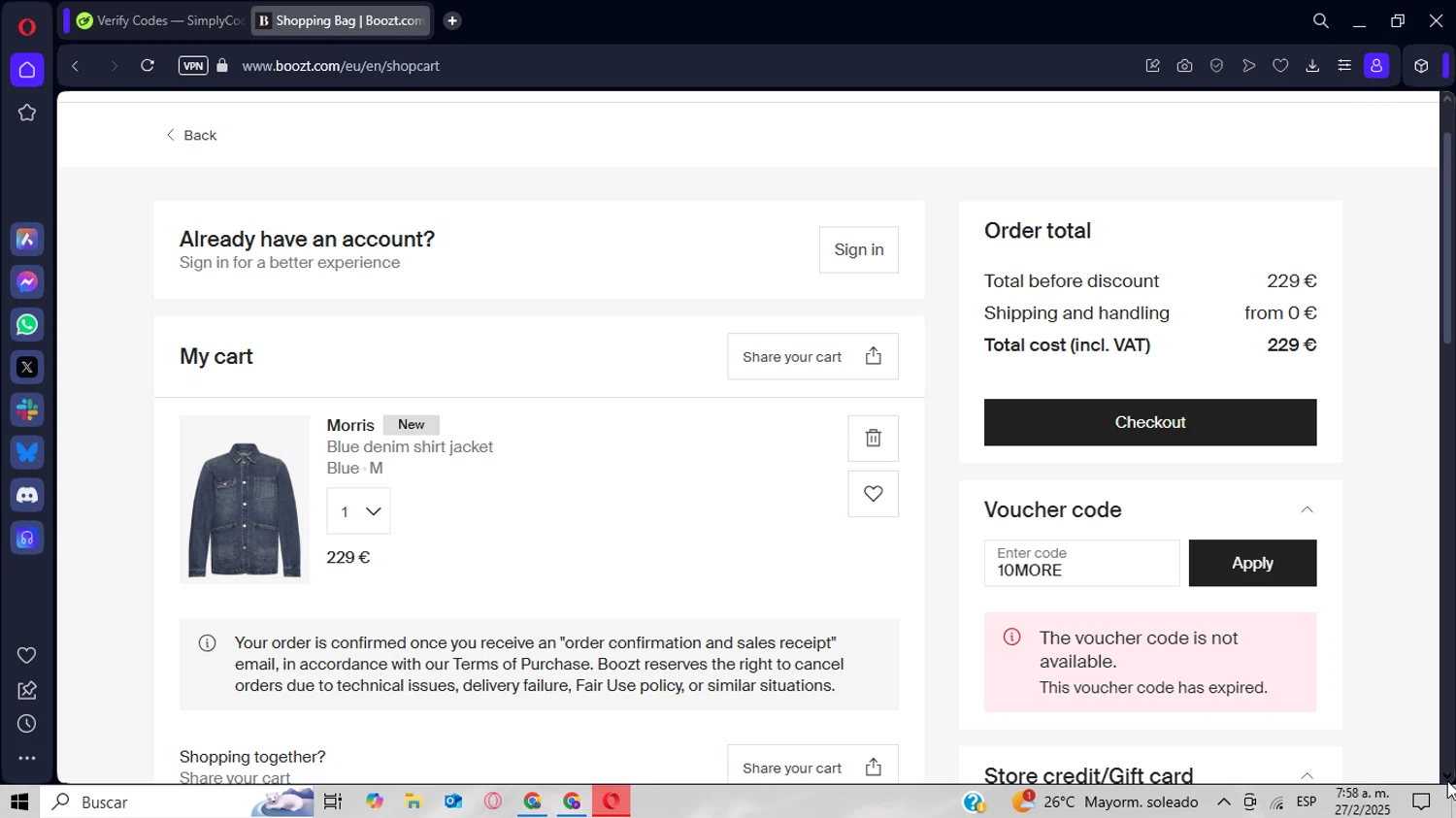The height and width of the screenshot is (818, 1456).
Task: Open Outlook from the taskbar
Action: point(453,802)
